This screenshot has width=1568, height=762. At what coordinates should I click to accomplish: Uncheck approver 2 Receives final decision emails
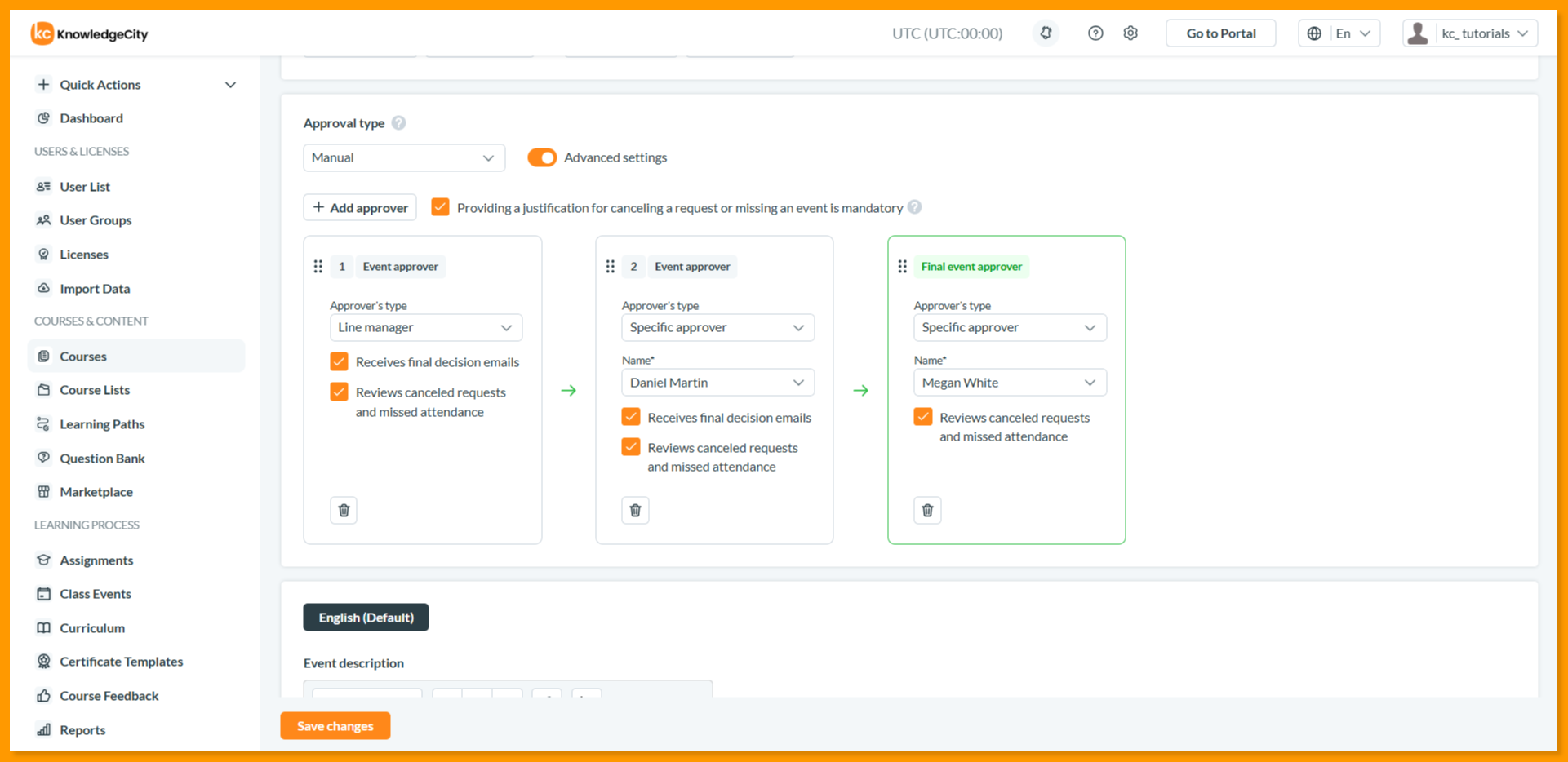tap(631, 417)
